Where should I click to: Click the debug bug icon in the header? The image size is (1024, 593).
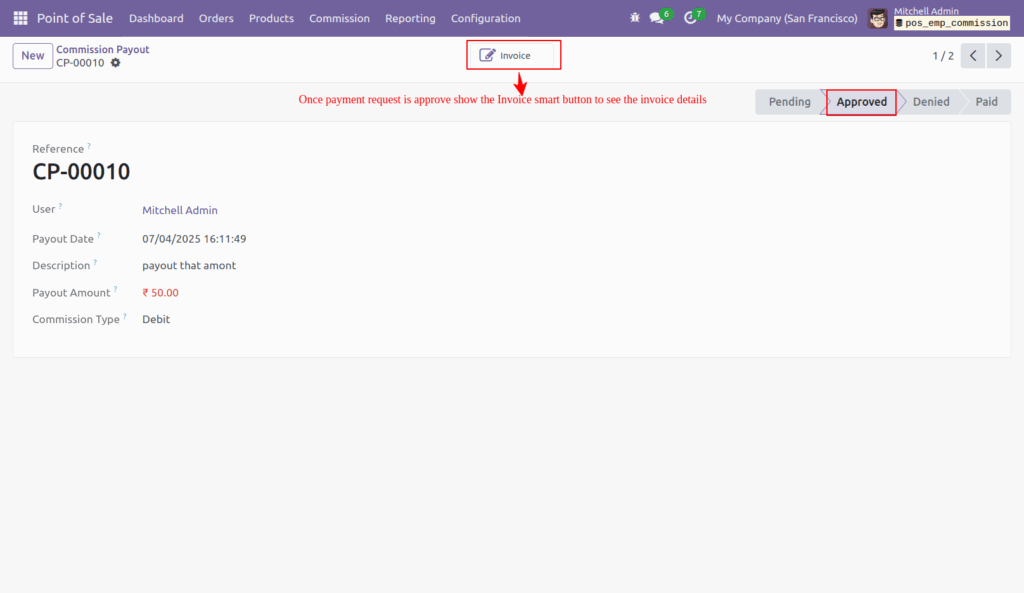click(633, 17)
